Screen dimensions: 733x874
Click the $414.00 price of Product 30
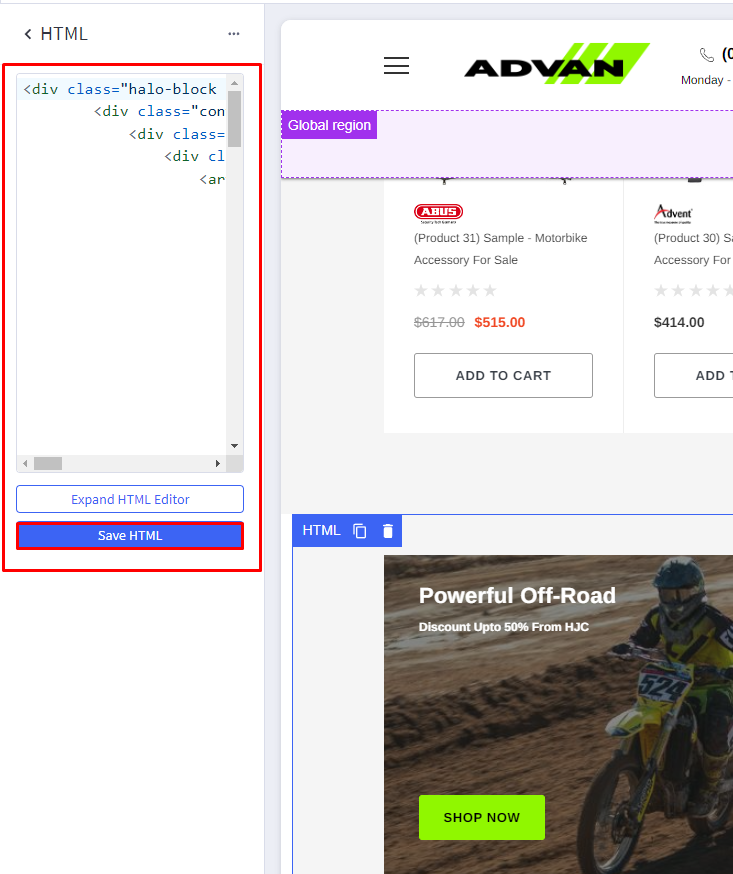[679, 322]
